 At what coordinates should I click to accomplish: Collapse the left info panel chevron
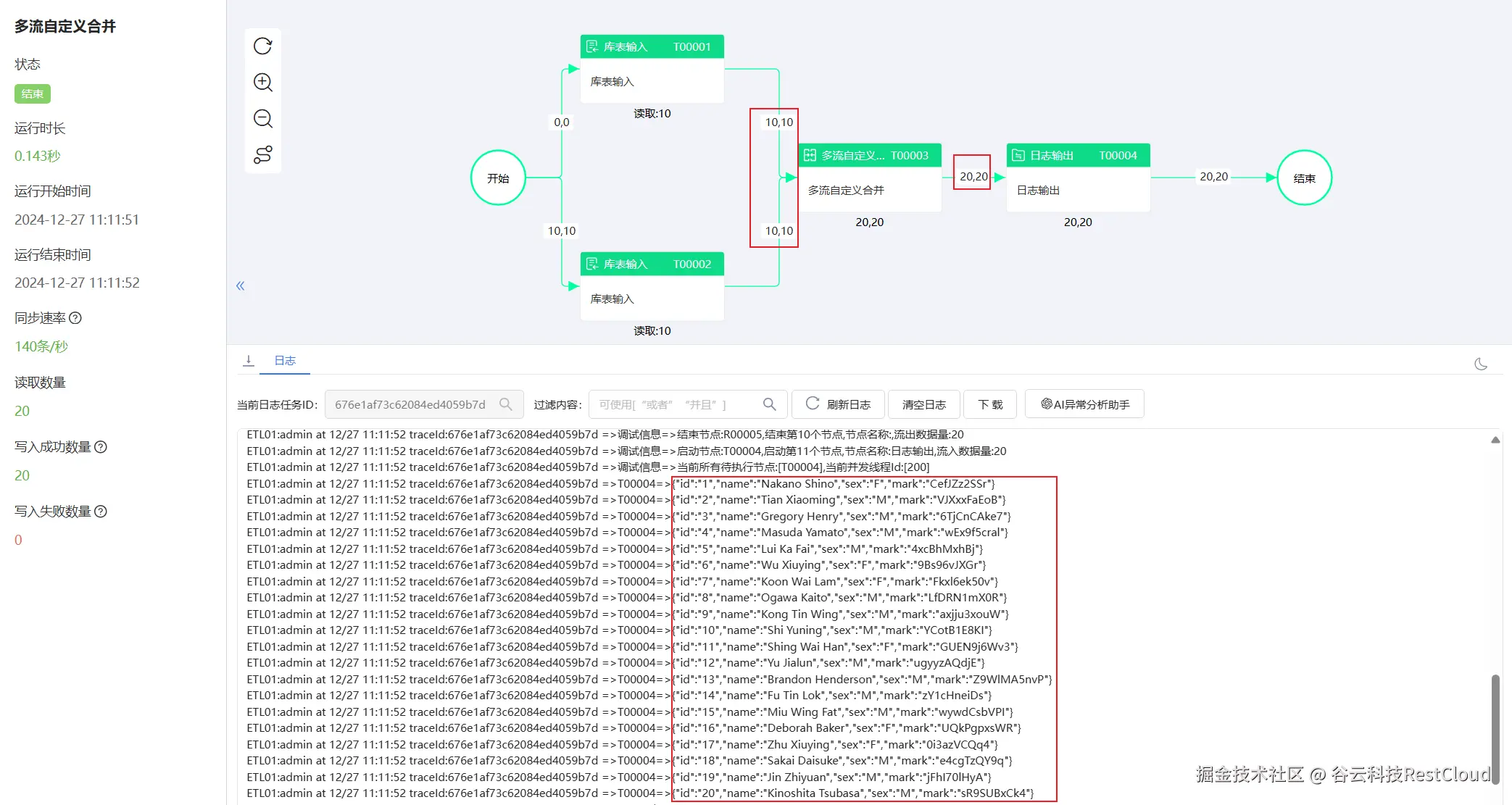[240, 285]
